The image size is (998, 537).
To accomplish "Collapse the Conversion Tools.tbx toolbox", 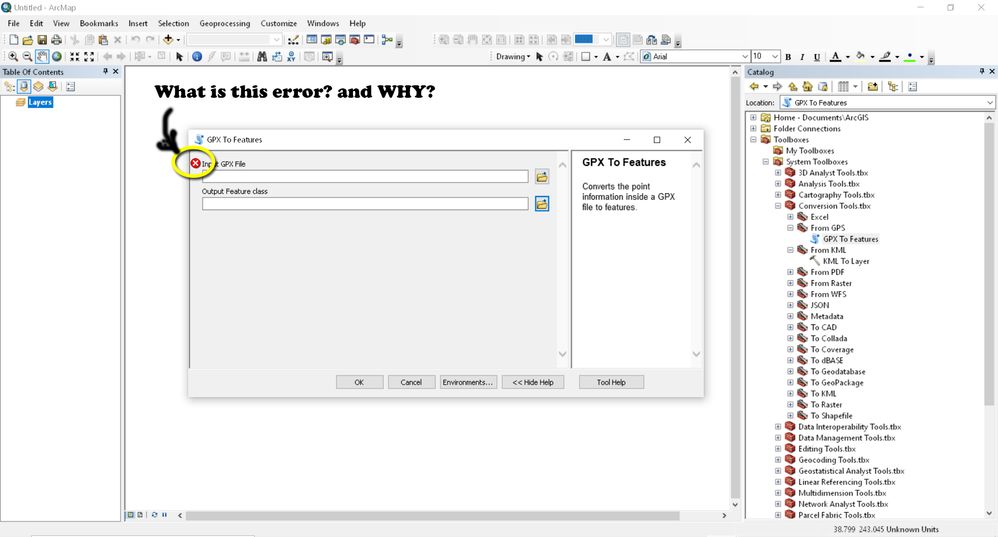I will pyautogui.click(x=778, y=206).
